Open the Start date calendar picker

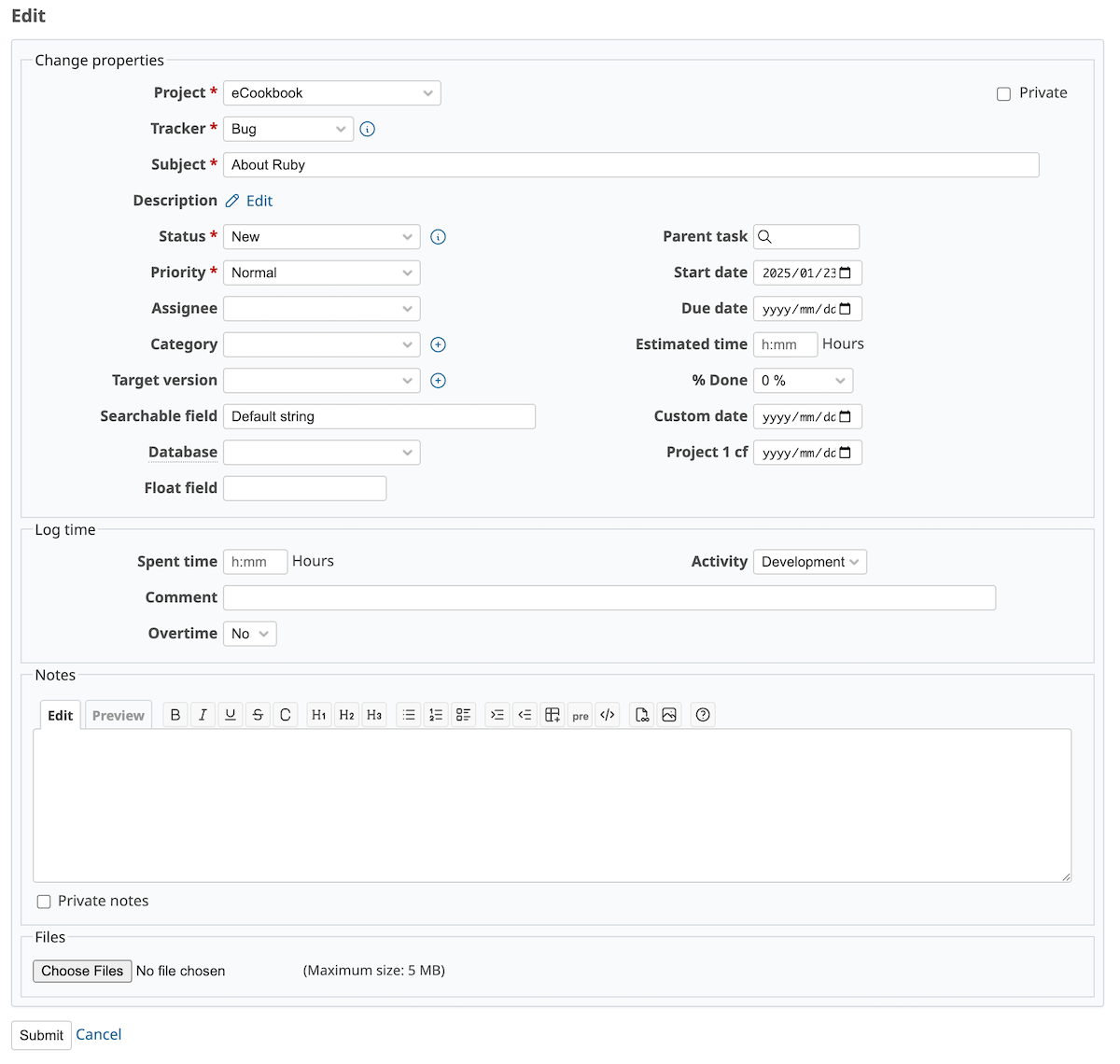(x=847, y=273)
